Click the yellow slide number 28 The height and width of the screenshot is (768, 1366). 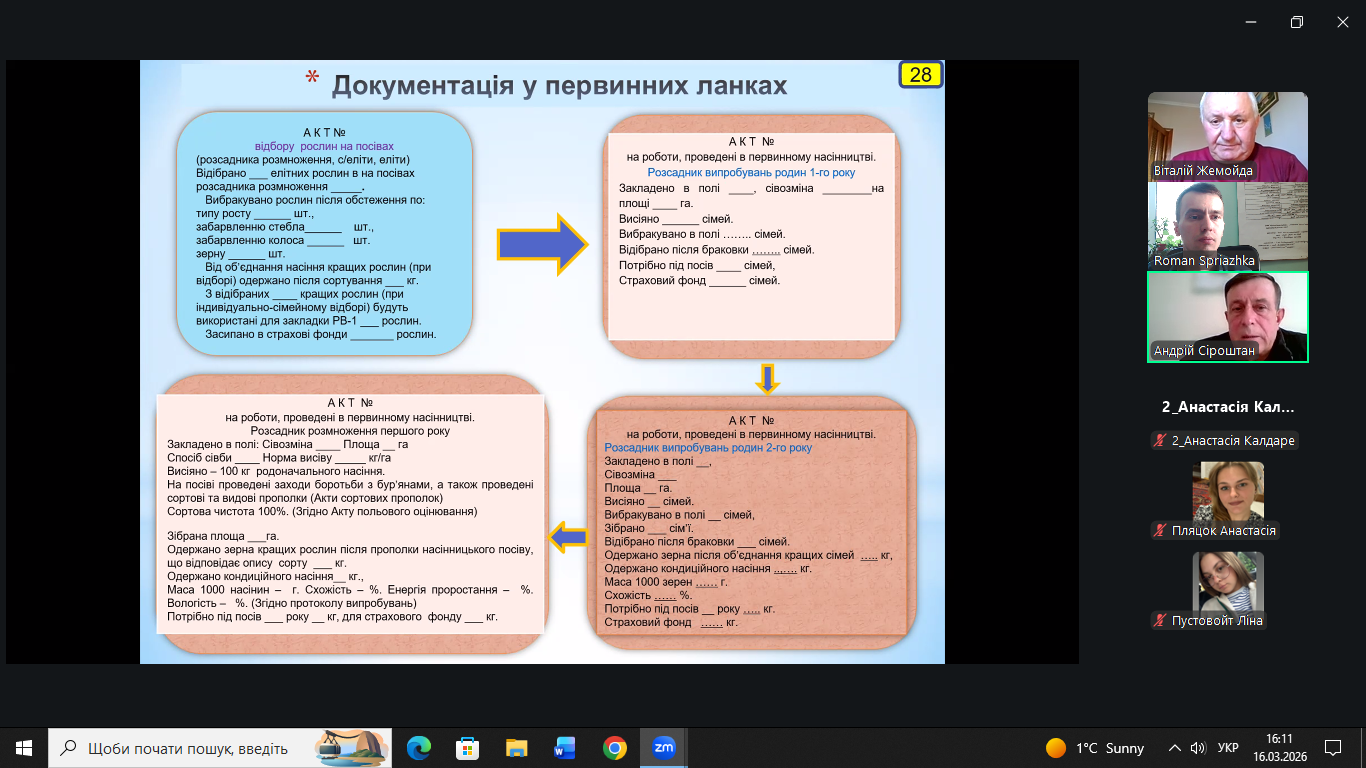click(x=920, y=75)
